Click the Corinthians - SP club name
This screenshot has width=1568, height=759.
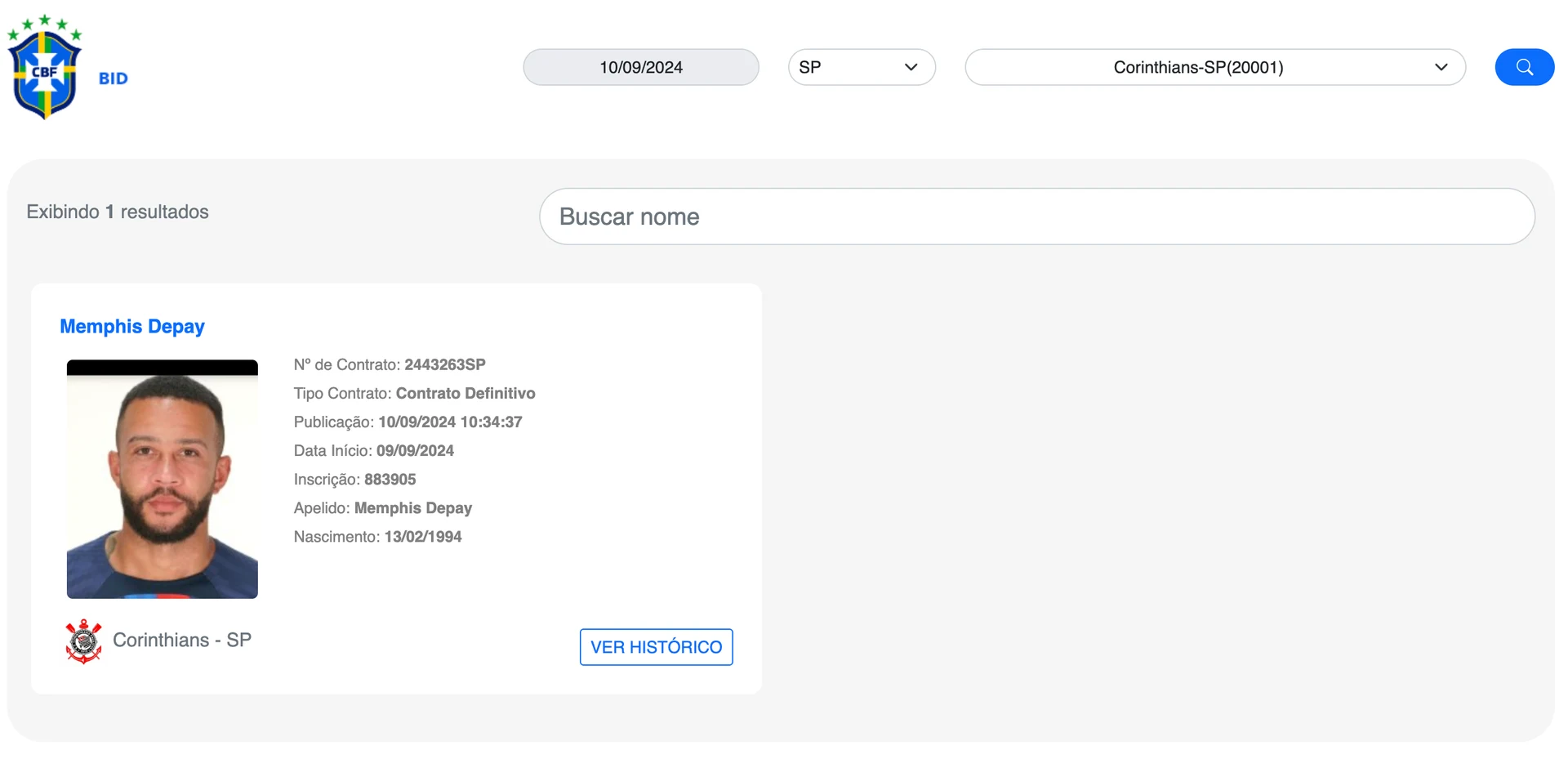click(x=182, y=640)
